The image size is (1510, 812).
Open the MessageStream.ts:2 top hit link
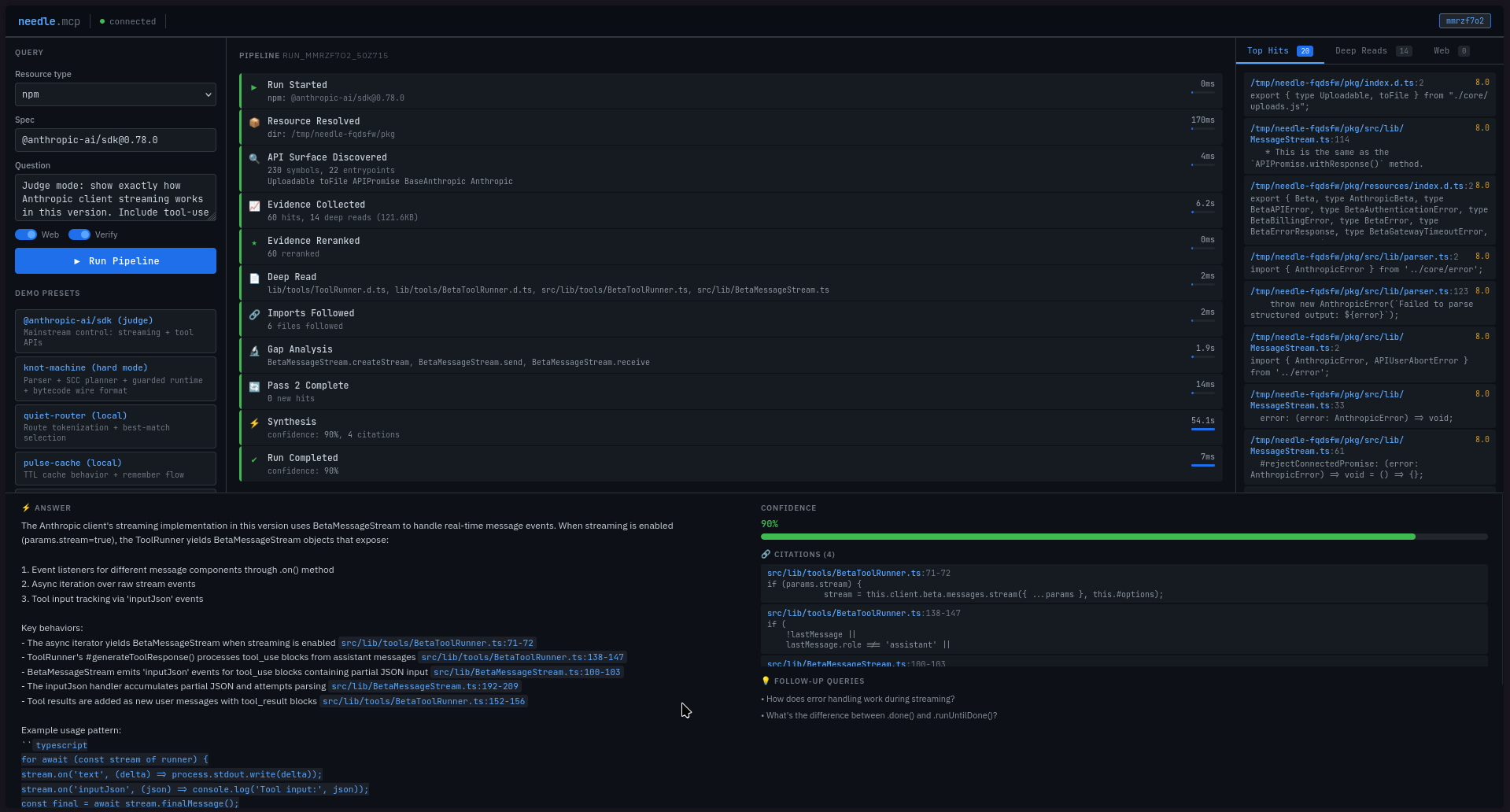(1327, 342)
